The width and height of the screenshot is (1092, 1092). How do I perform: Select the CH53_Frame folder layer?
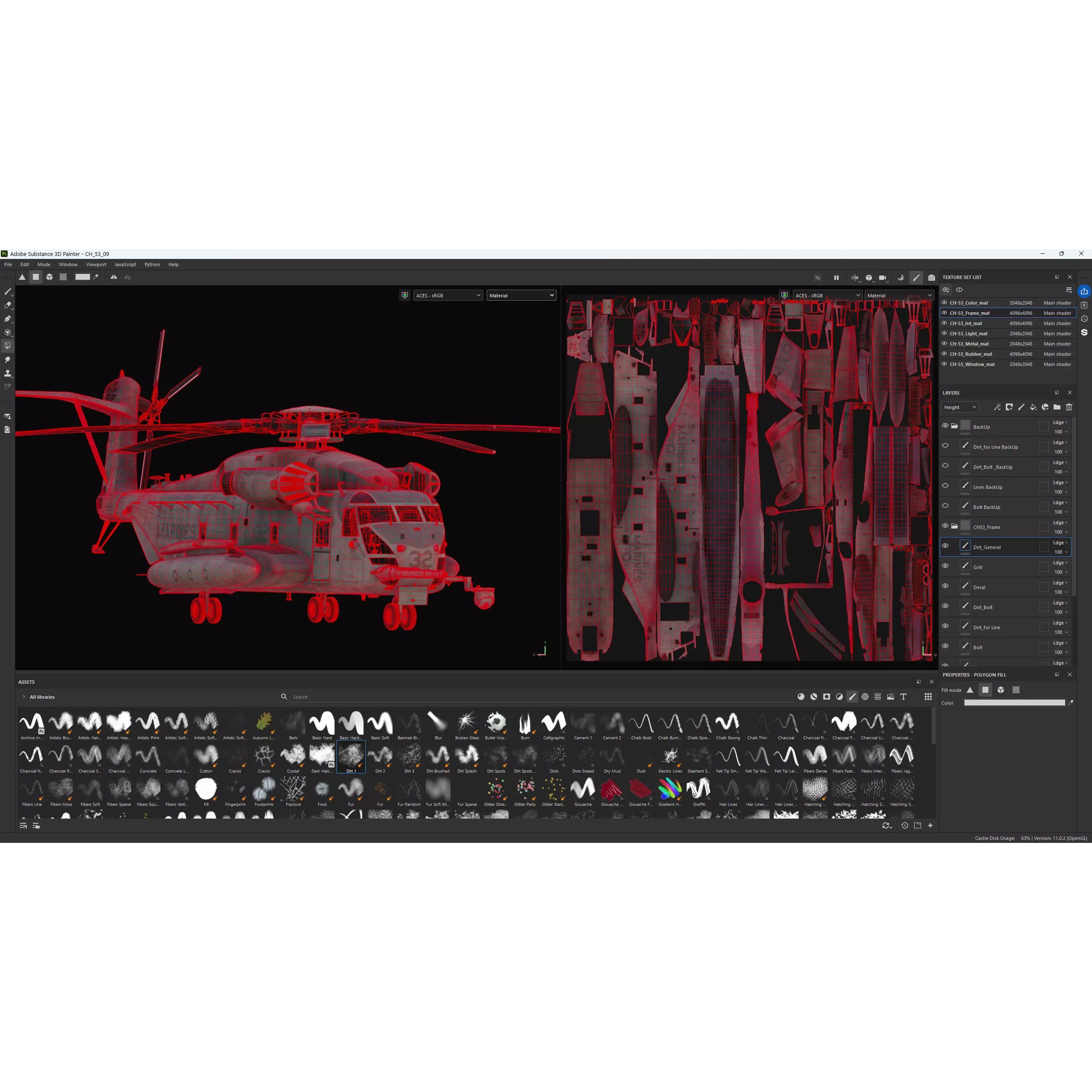(1005, 526)
